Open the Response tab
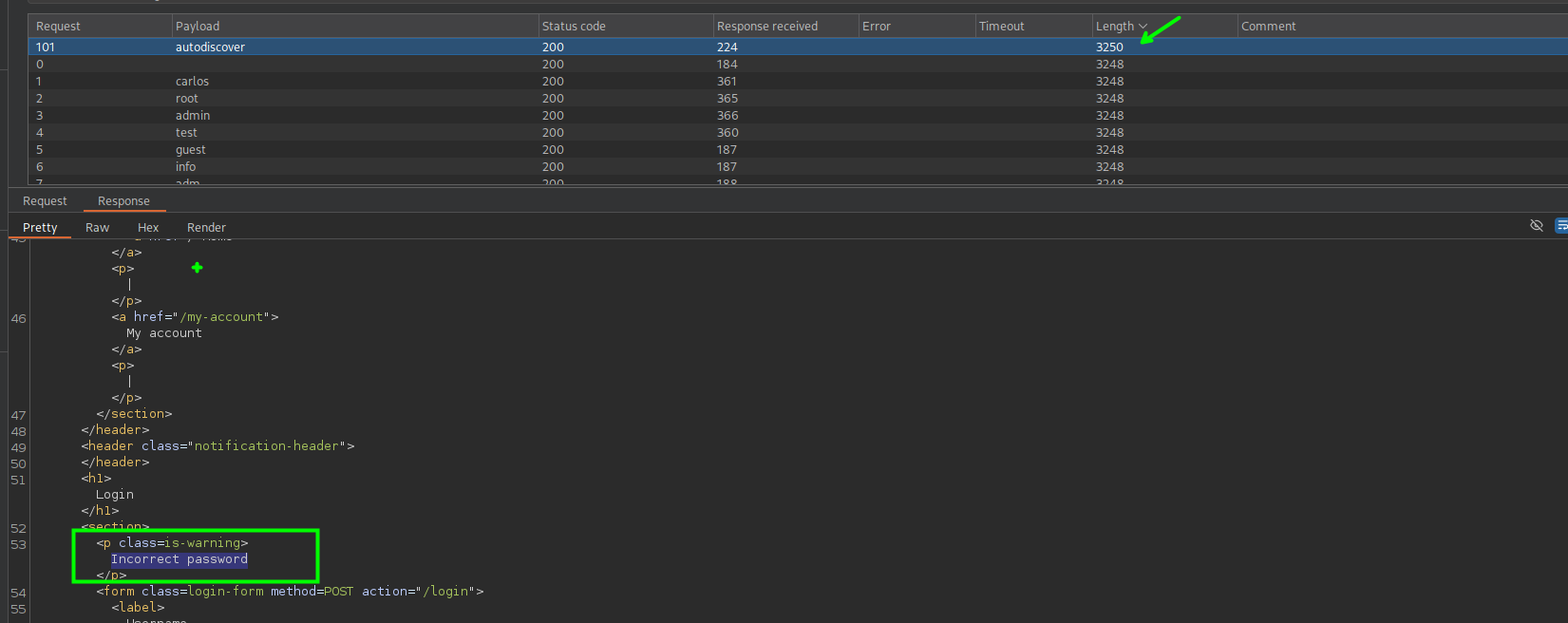 pos(123,201)
